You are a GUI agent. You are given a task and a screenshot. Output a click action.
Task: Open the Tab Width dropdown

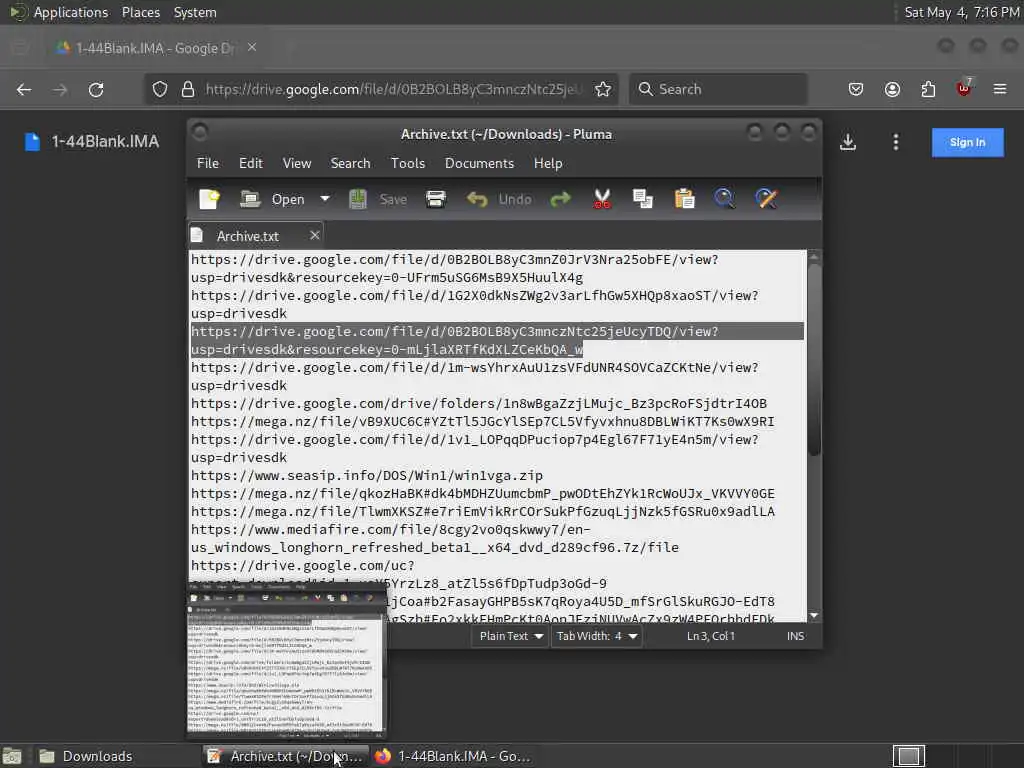(x=597, y=636)
